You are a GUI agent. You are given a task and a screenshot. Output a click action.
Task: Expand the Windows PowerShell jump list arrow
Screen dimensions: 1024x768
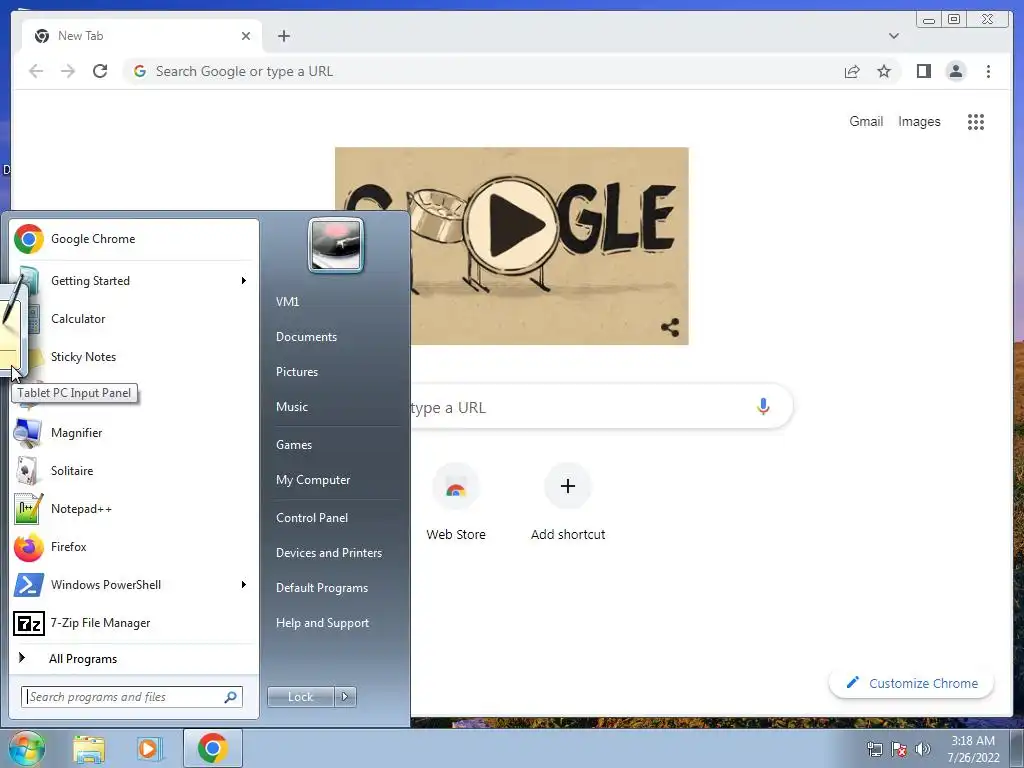[243, 584]
